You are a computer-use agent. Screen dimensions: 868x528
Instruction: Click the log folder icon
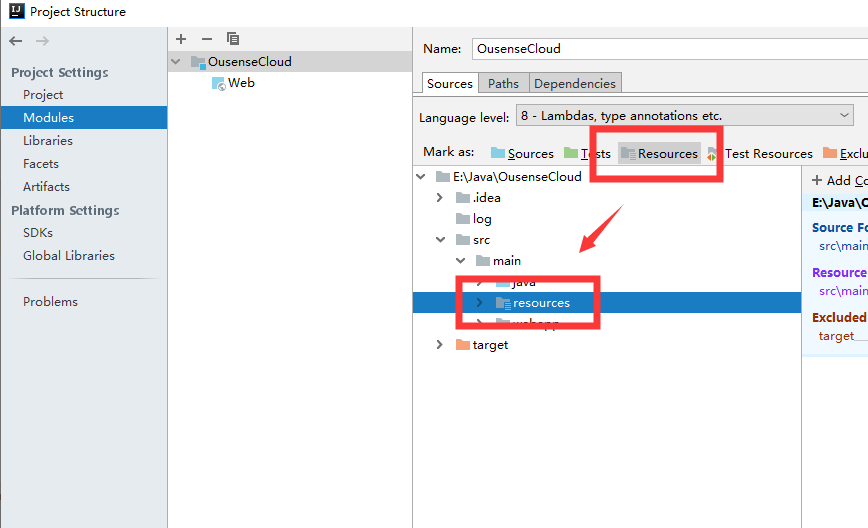(x=463, y=219)
